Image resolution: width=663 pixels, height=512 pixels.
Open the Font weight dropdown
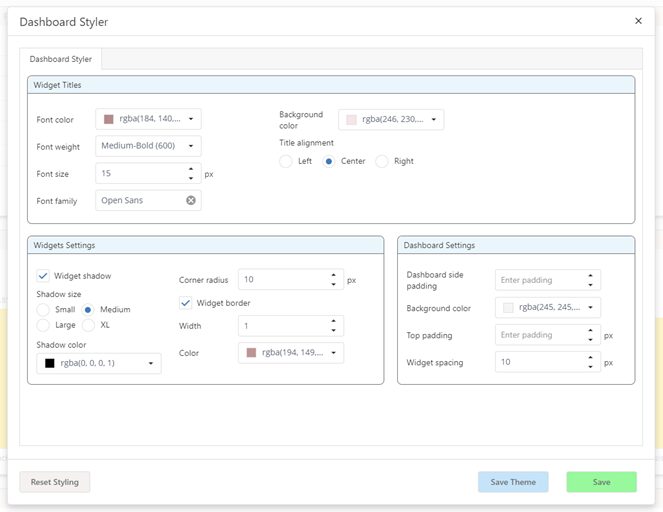click(148, 146)
